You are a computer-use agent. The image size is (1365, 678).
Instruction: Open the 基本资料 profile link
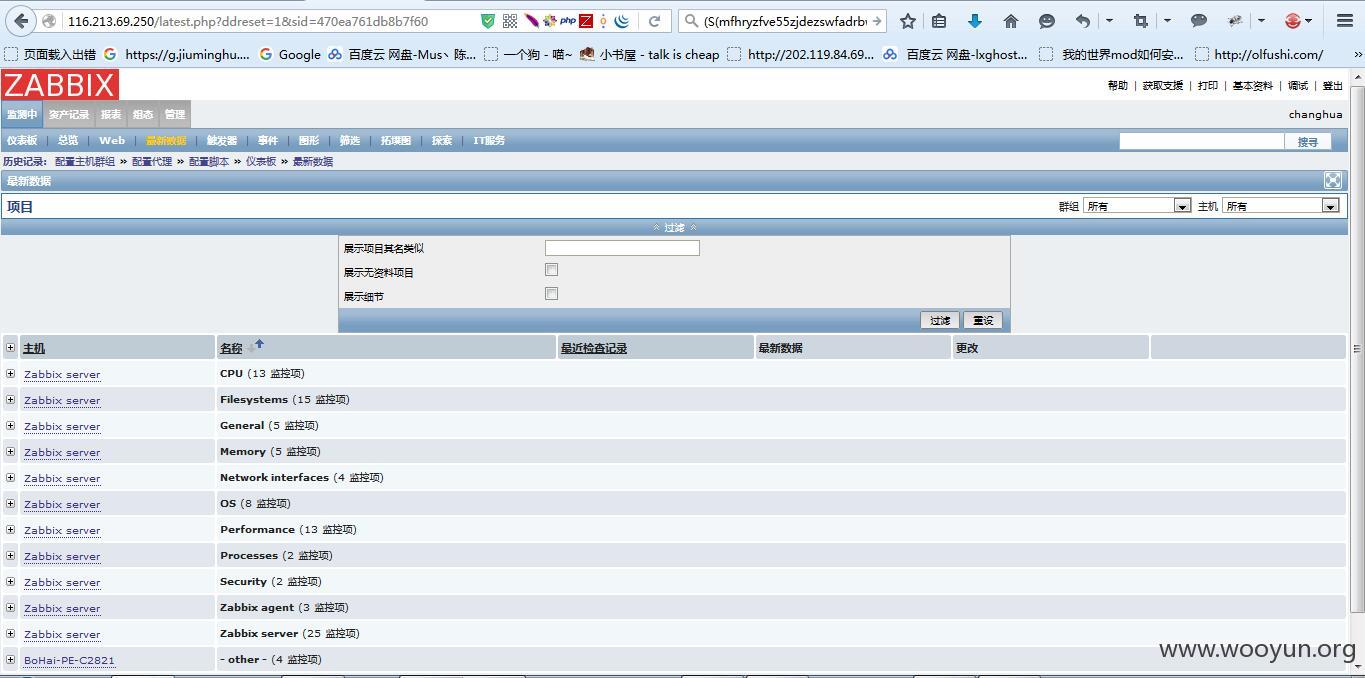1253,86
